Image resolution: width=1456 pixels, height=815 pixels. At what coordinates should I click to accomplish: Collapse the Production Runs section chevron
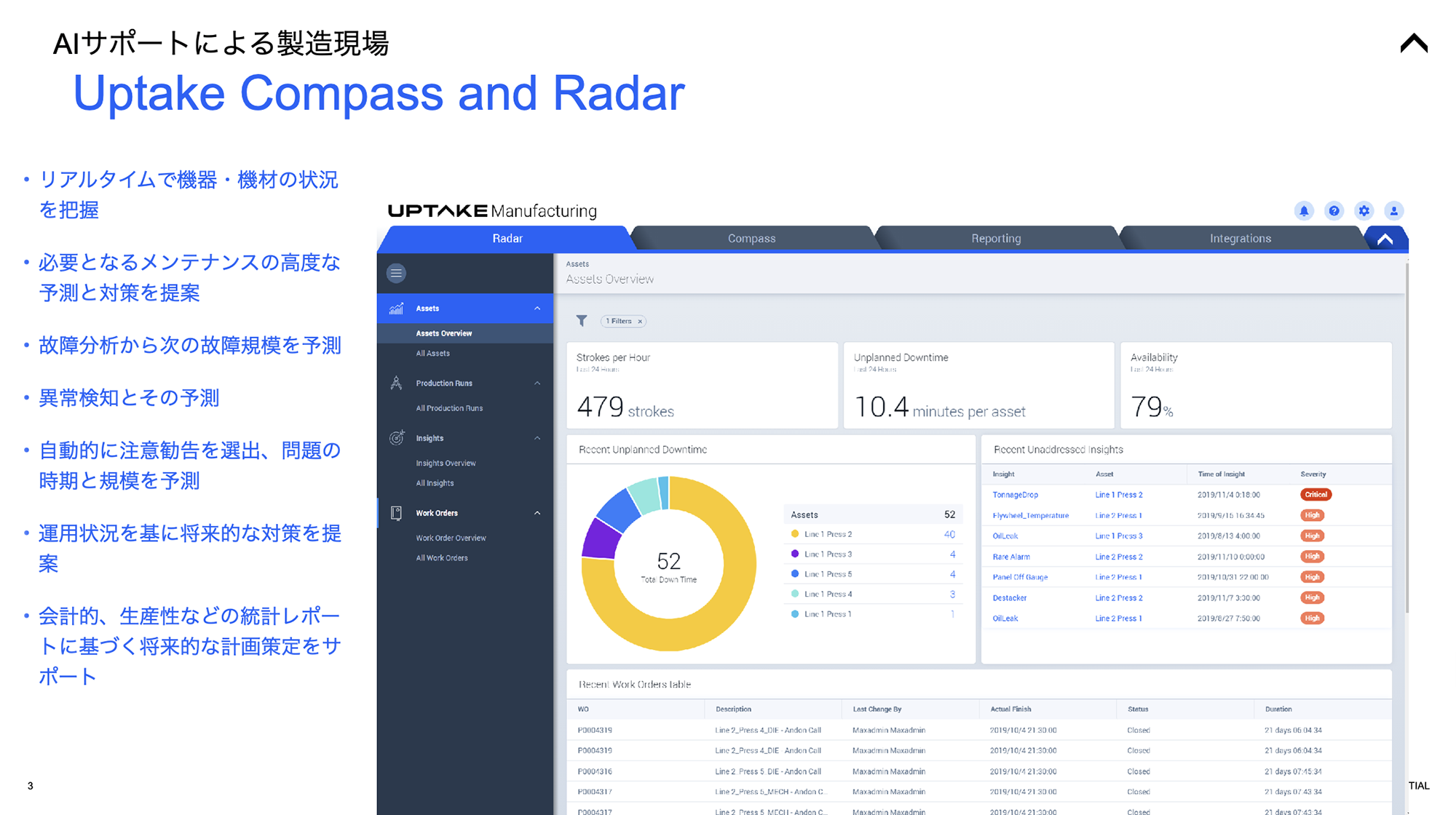(537, 383)
